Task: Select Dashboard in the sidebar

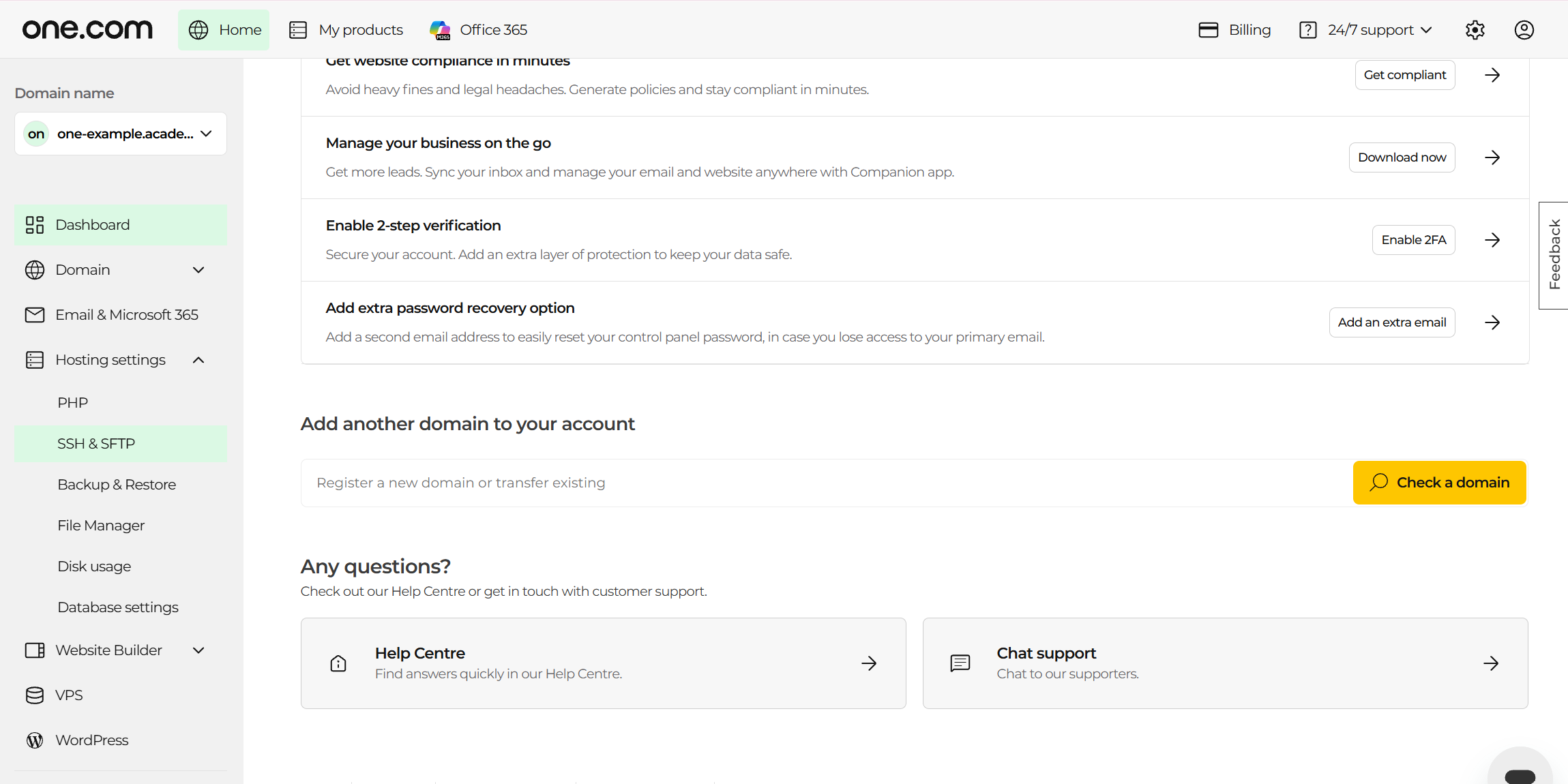Action: (121, 225)
